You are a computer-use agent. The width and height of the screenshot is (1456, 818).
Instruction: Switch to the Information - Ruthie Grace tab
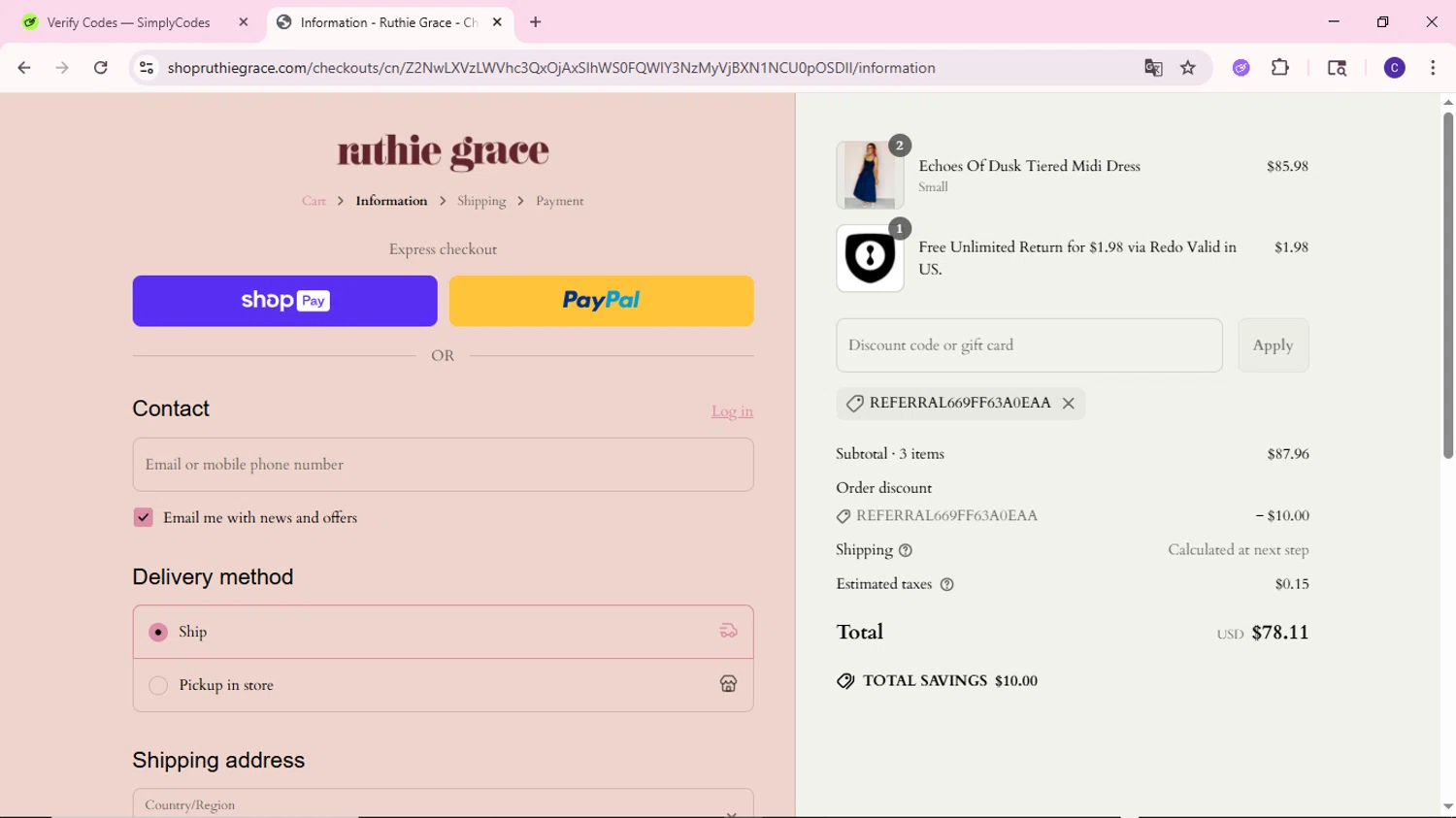(390, 22)
